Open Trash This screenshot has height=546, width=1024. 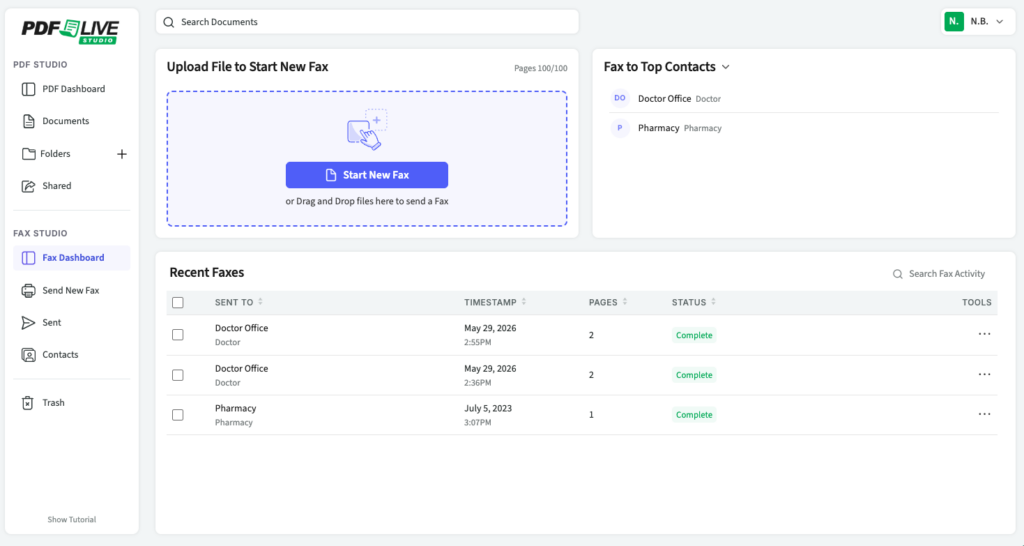(72, 402)
